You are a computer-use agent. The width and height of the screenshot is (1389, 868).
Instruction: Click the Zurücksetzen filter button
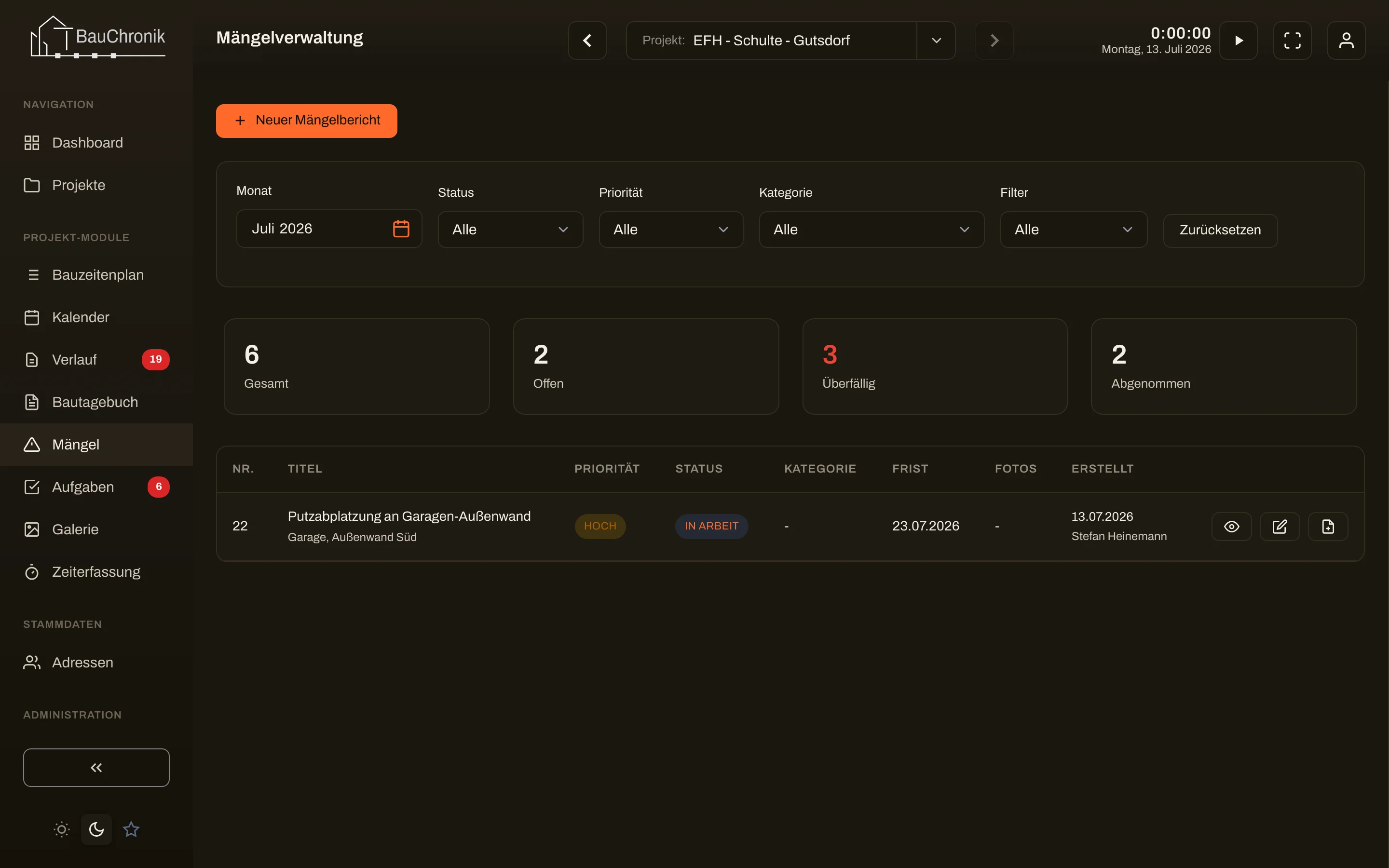[x=1220, y=230]
